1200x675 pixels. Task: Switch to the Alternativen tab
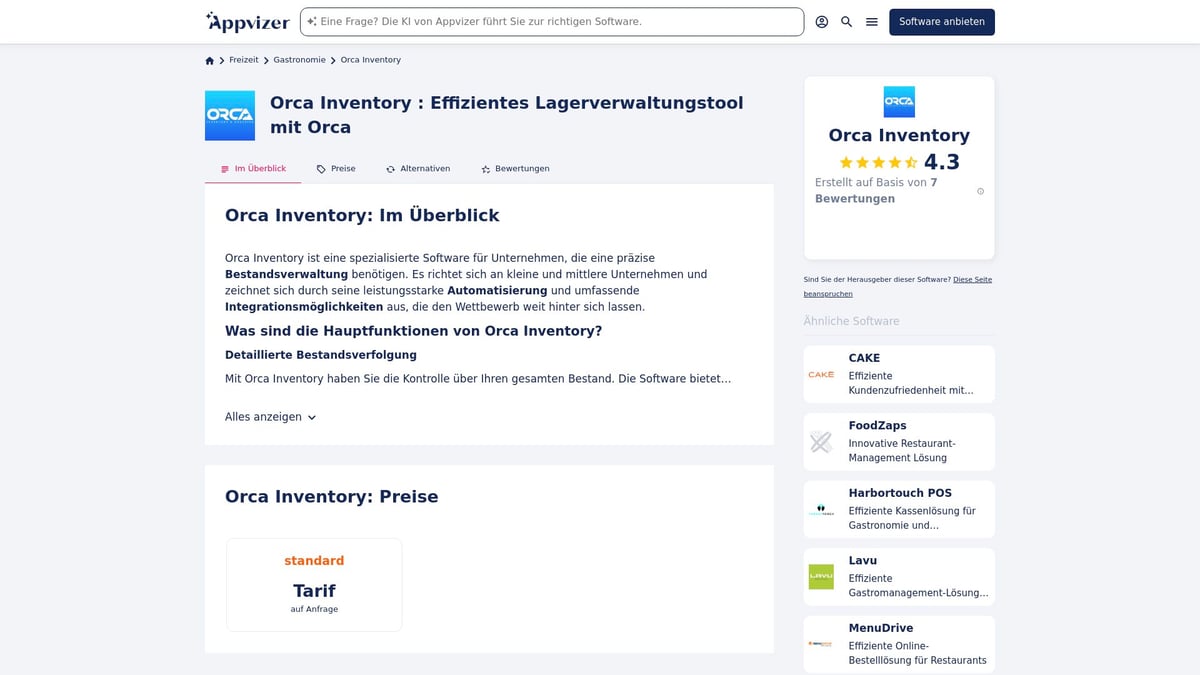(418, 168)
